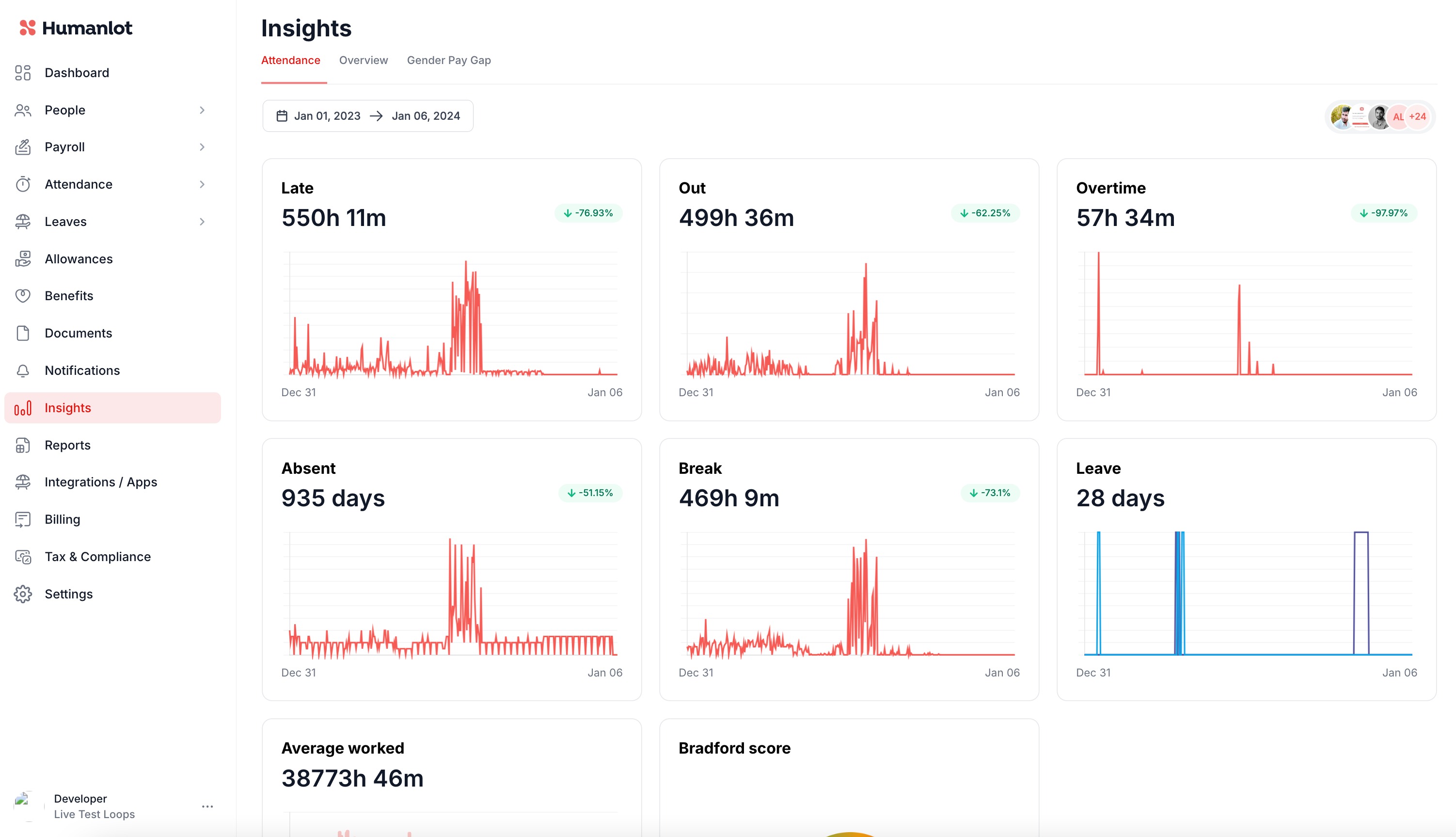Expand the Leaves submenu chevron

point(202,221)
